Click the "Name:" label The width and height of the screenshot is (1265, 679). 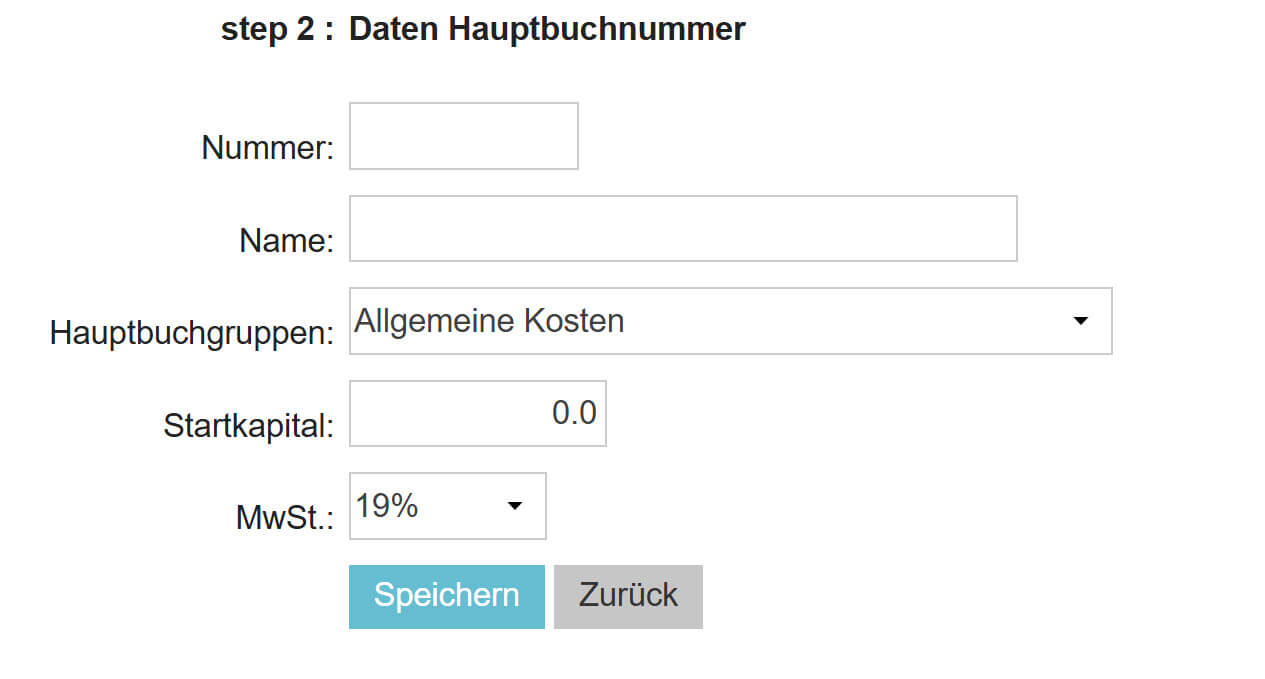[x=286, y=241]
